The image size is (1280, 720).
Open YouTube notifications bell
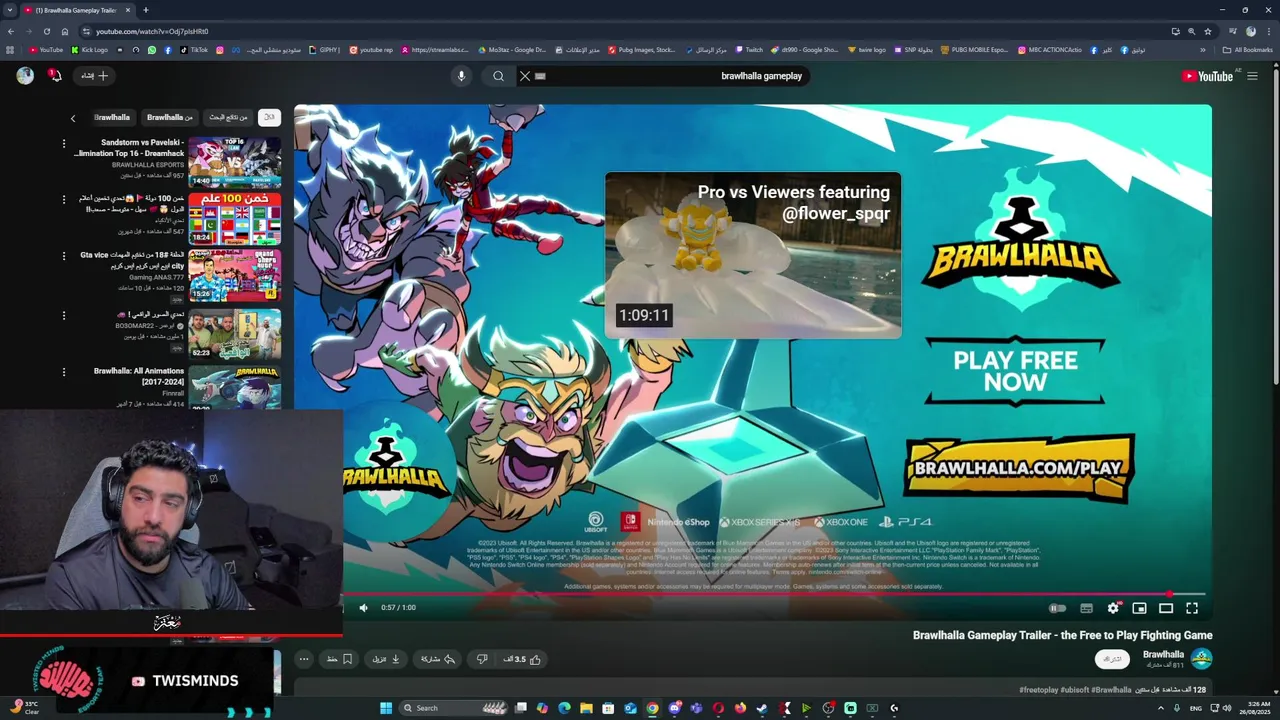pyautogui.click(x=55, y=76)
